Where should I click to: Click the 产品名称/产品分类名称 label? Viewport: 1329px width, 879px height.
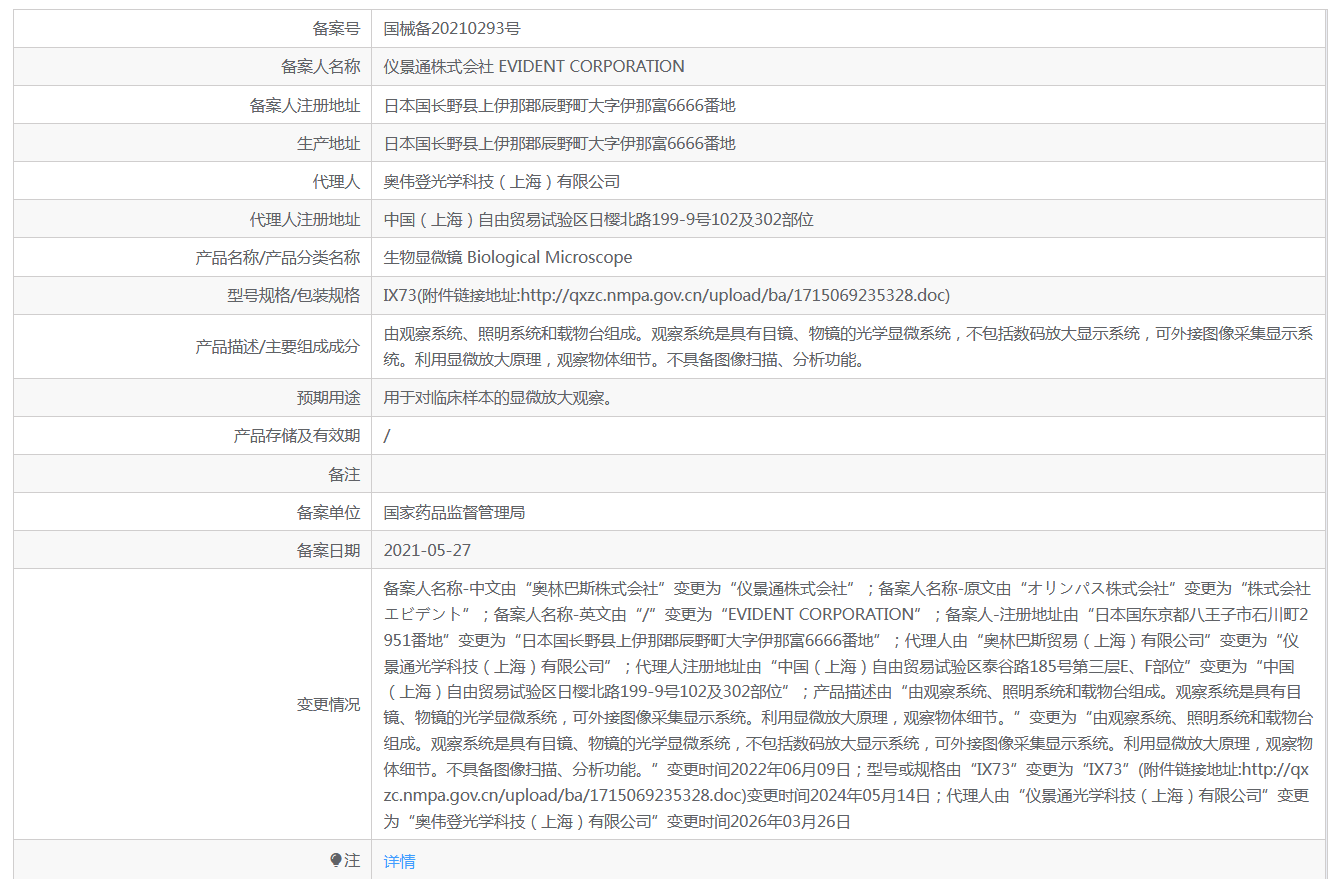[x=277, y=257]
